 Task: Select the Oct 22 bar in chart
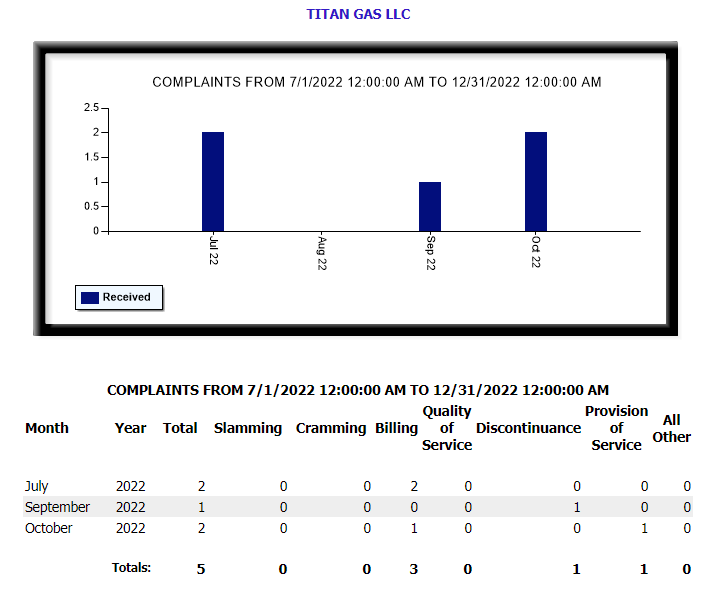[536, 181]
